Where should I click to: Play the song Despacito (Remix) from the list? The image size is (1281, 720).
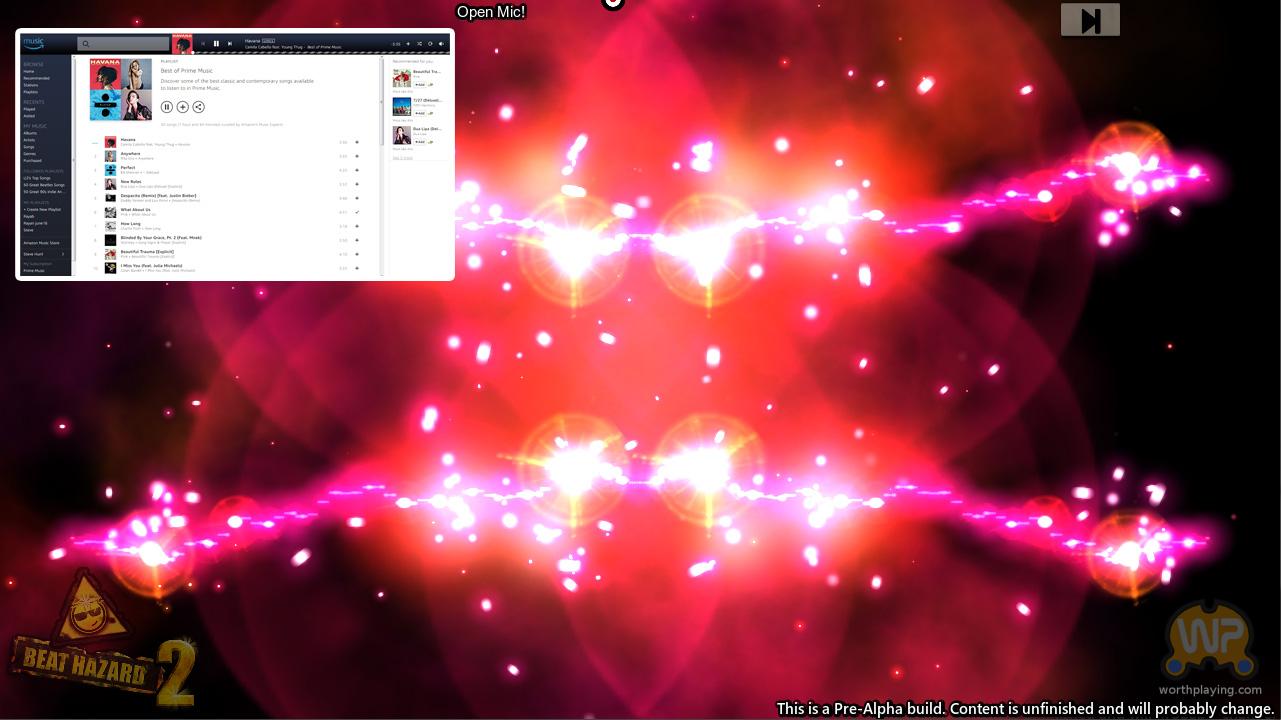(158, 196)
